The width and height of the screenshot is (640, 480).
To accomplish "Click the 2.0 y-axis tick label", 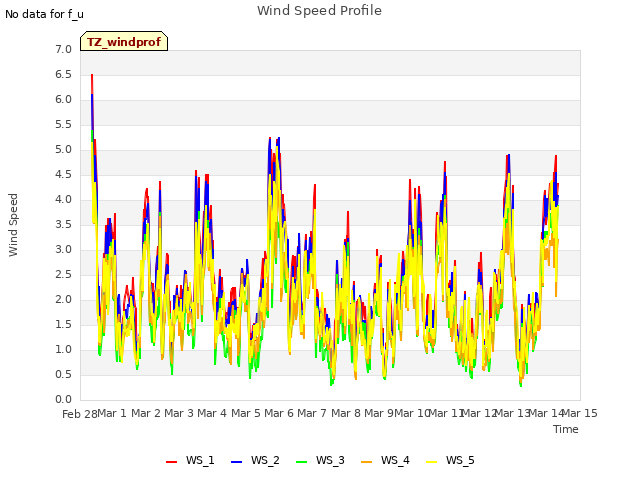I will pos(63,300).
